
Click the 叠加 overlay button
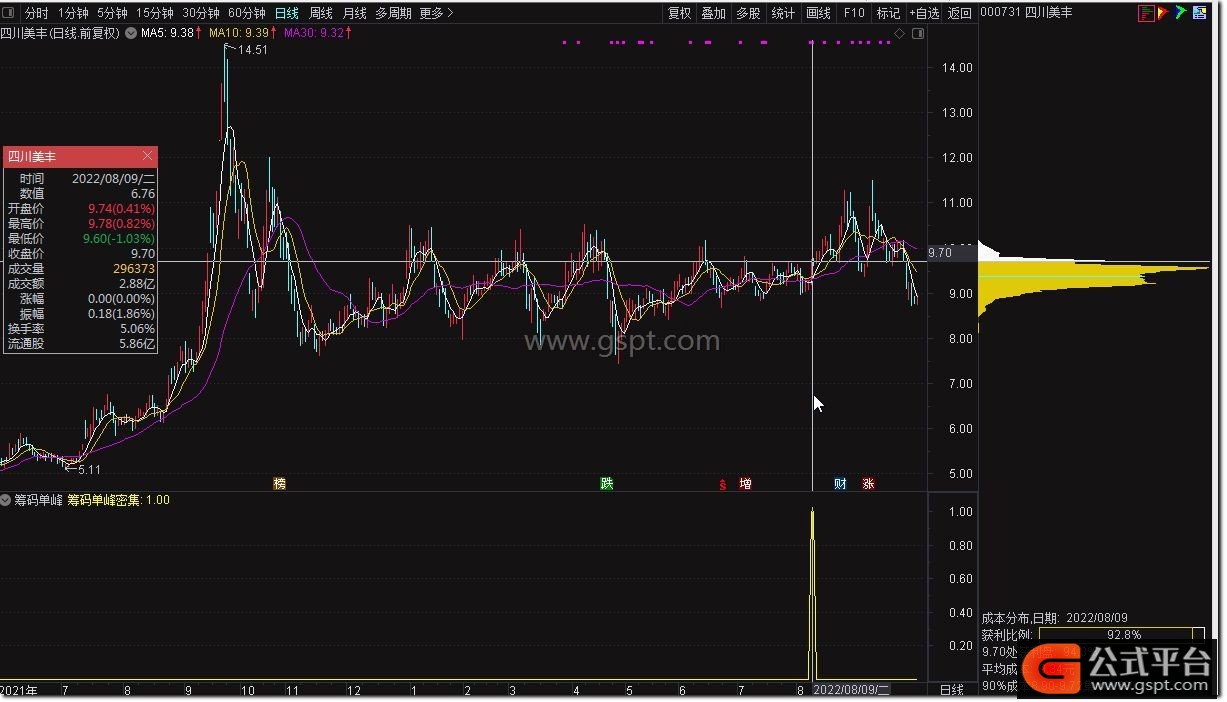click(714, 13)
